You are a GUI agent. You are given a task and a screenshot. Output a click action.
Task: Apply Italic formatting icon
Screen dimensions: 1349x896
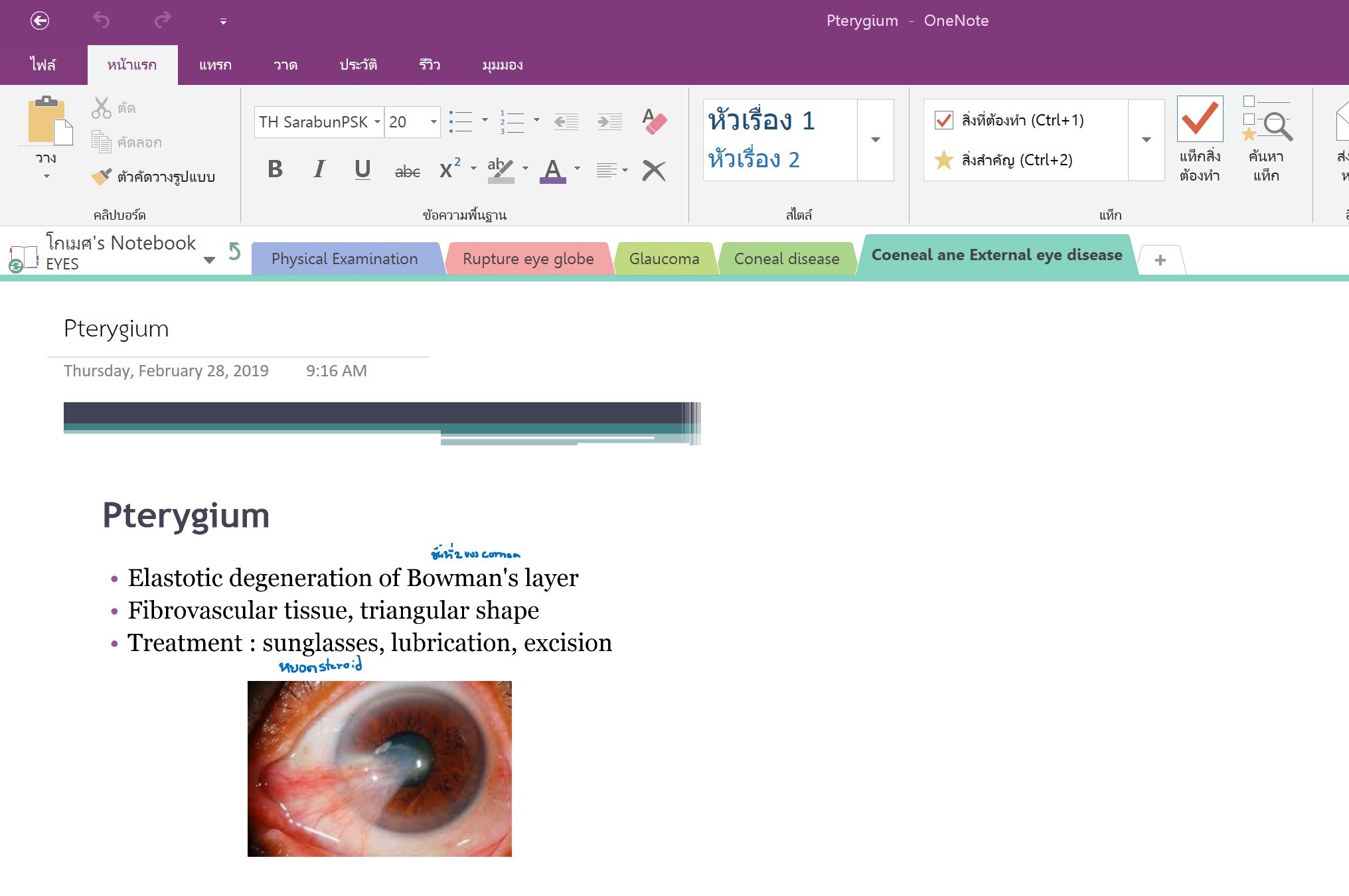319,169
